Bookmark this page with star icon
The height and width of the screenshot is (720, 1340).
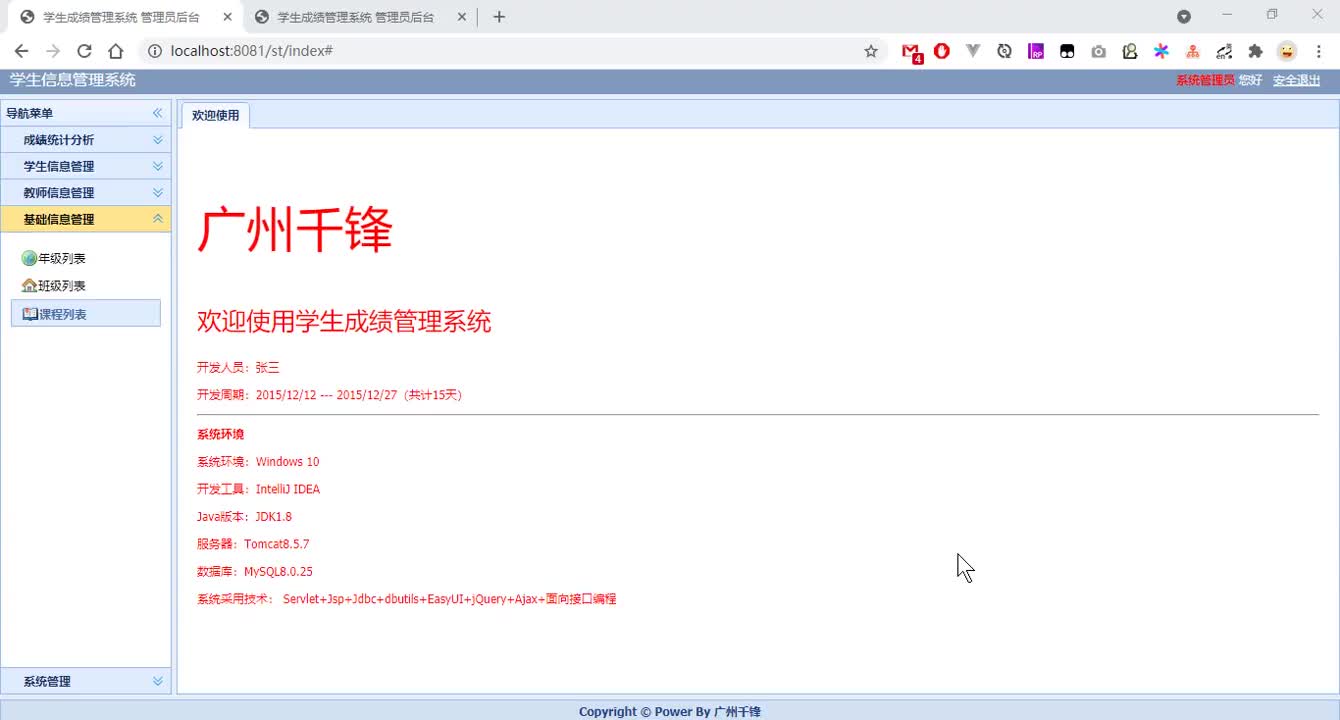[x=871, y=51]
